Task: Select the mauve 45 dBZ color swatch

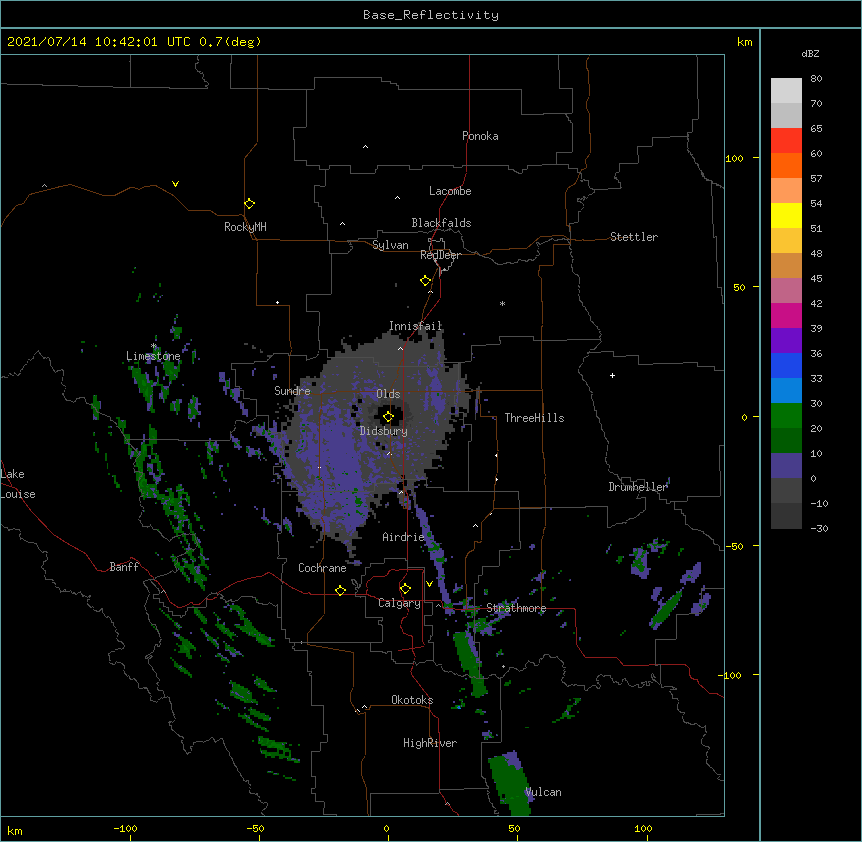Action: point(786,290)
